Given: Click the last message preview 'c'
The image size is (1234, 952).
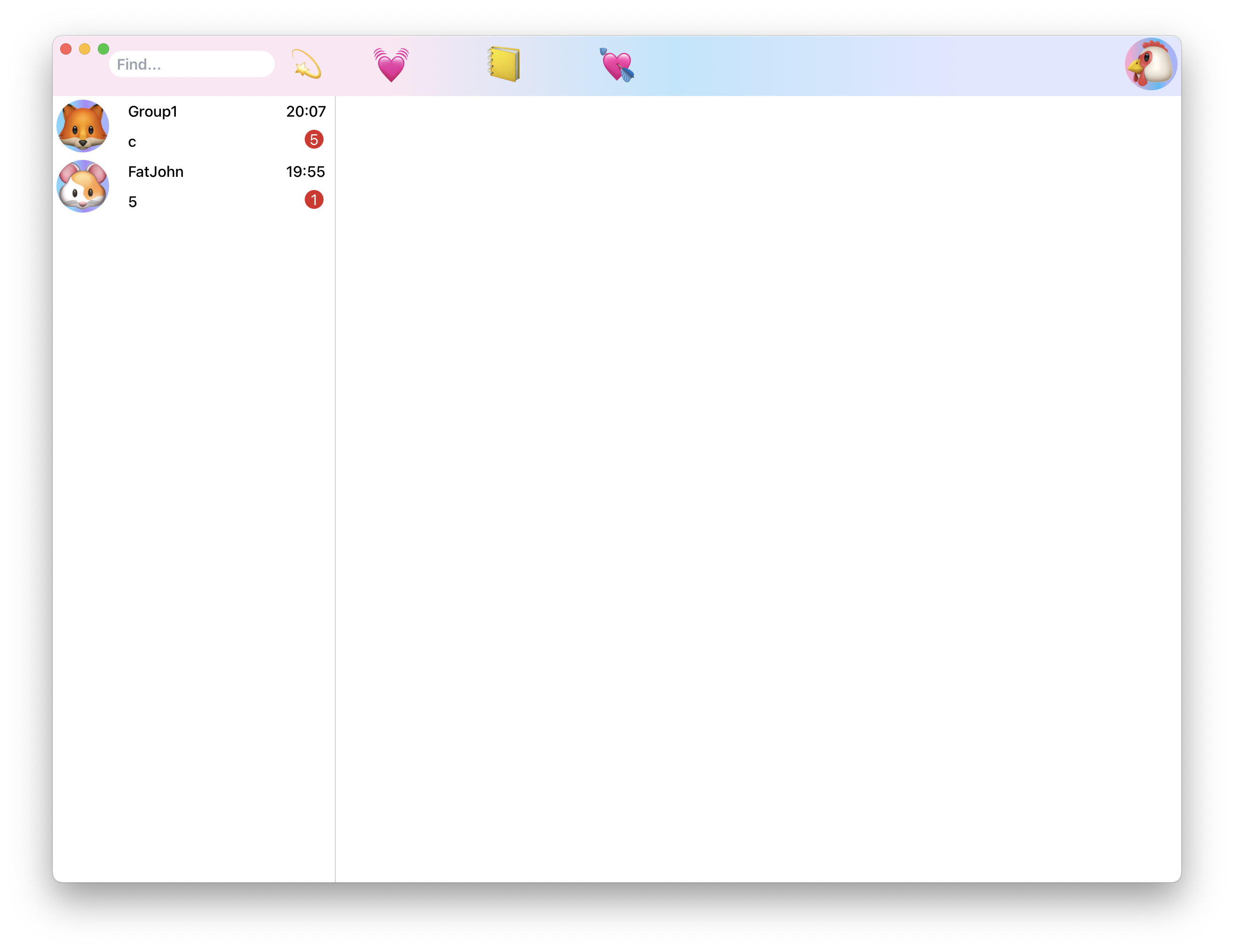Looking at the screenshot, I should [132, 143].
